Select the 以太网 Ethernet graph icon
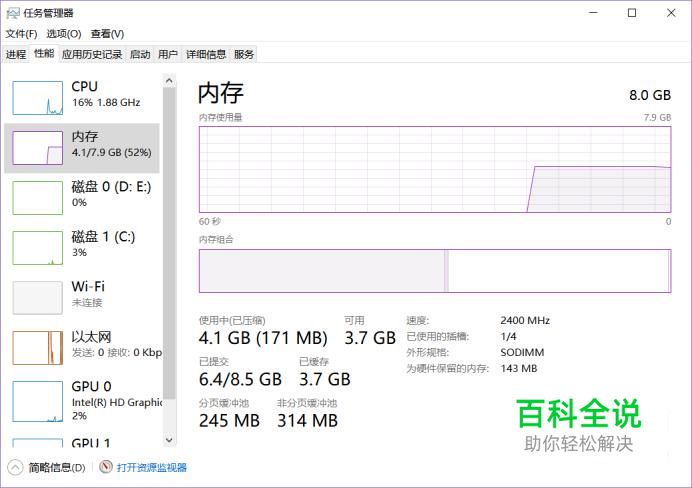Image resolution: width=692 pixels, height=488 pixels. (38, 348)
